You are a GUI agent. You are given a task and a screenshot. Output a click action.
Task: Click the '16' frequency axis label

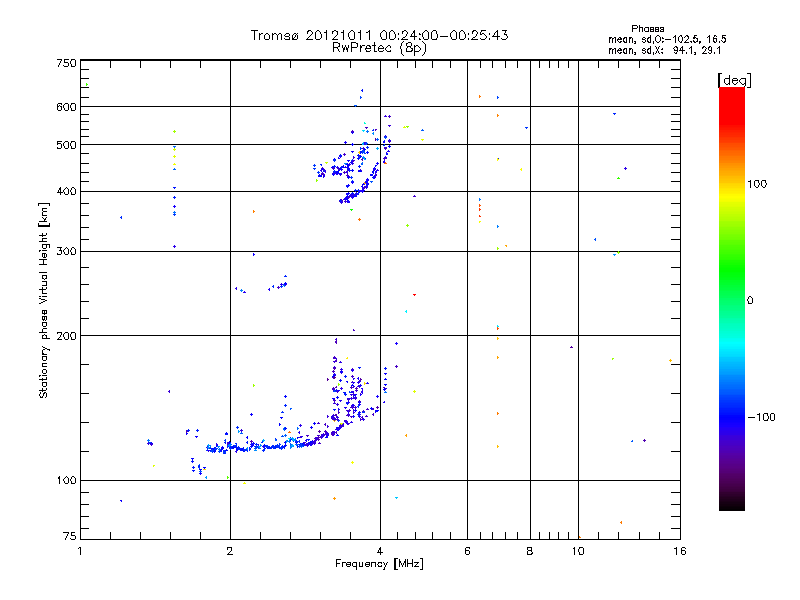680,551
